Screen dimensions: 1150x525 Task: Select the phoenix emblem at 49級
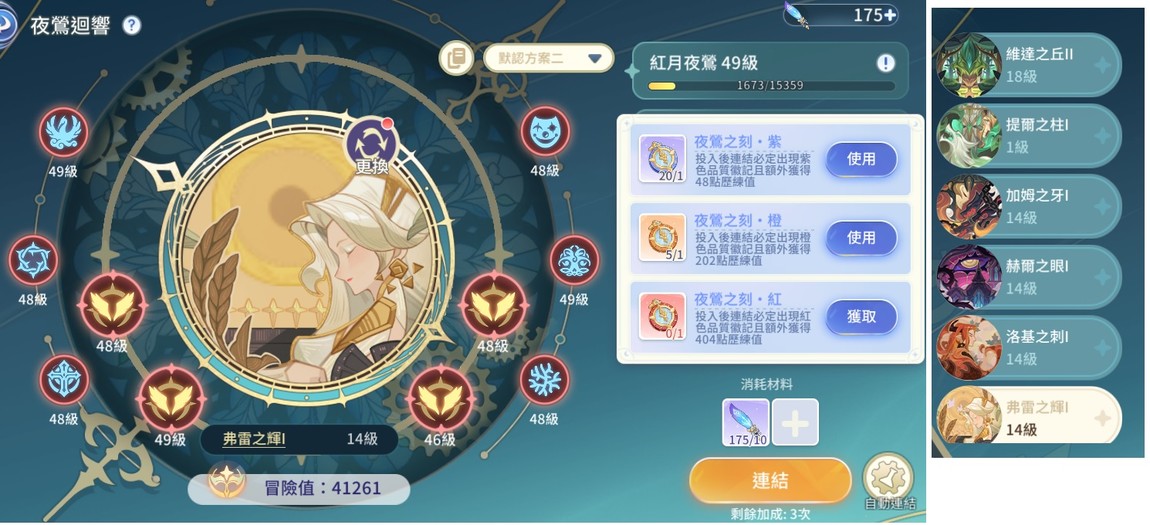(x=64, y=132)
